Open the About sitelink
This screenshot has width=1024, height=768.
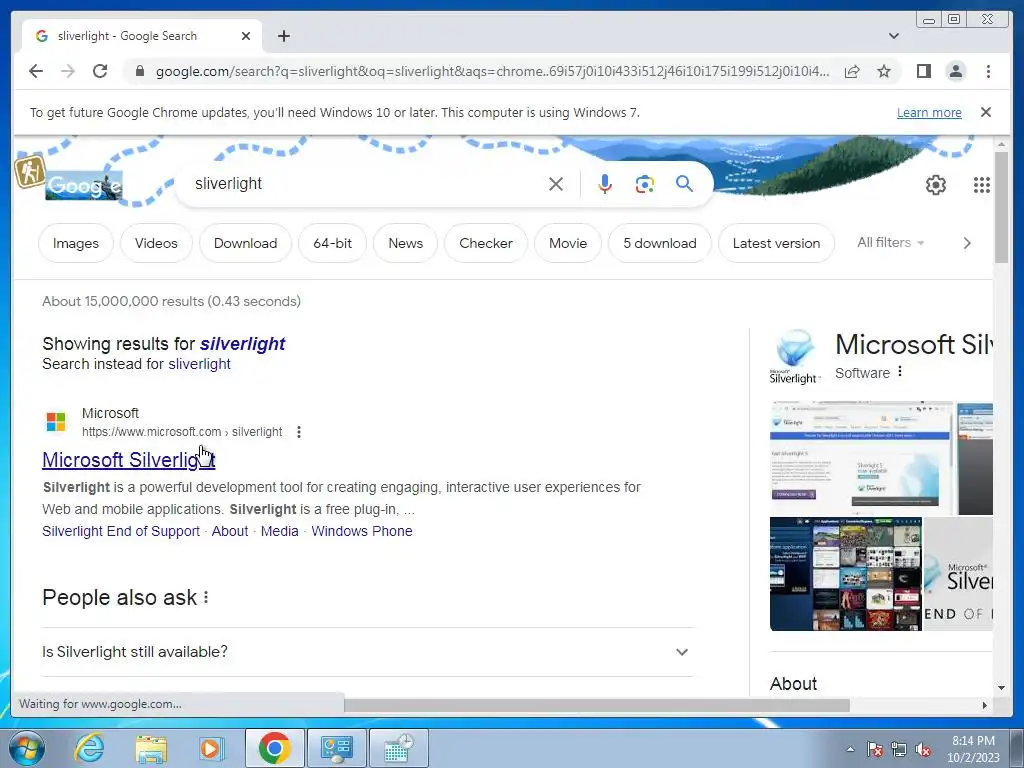coord(230,531)
